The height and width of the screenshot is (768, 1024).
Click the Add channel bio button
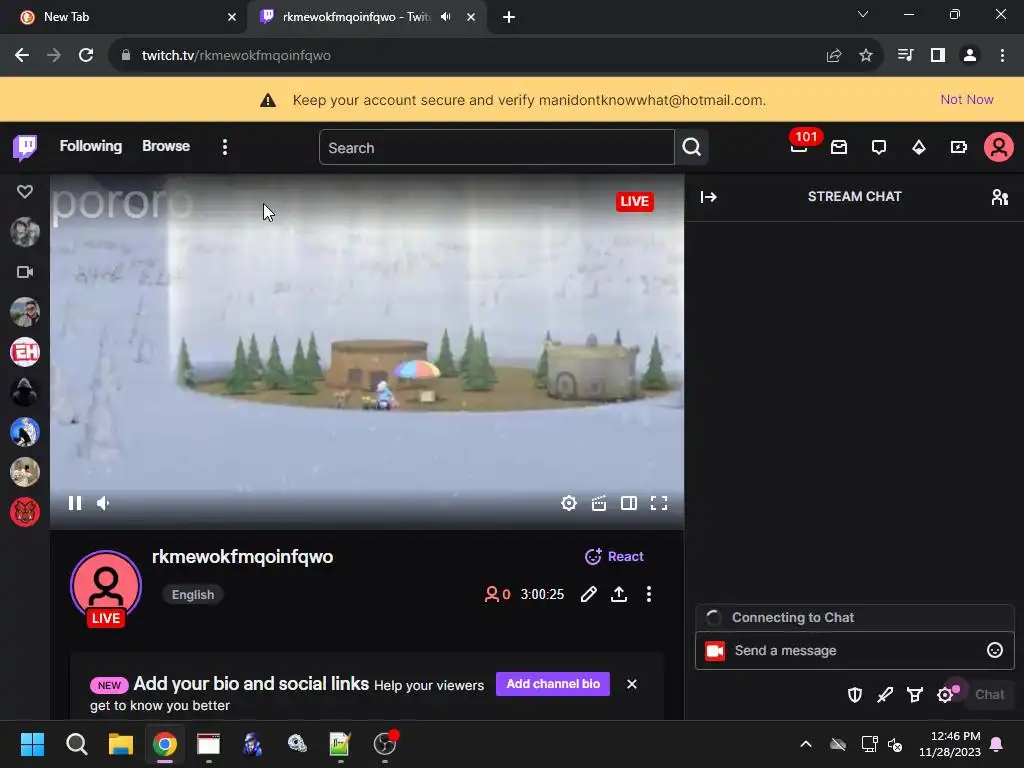(552, 684)
